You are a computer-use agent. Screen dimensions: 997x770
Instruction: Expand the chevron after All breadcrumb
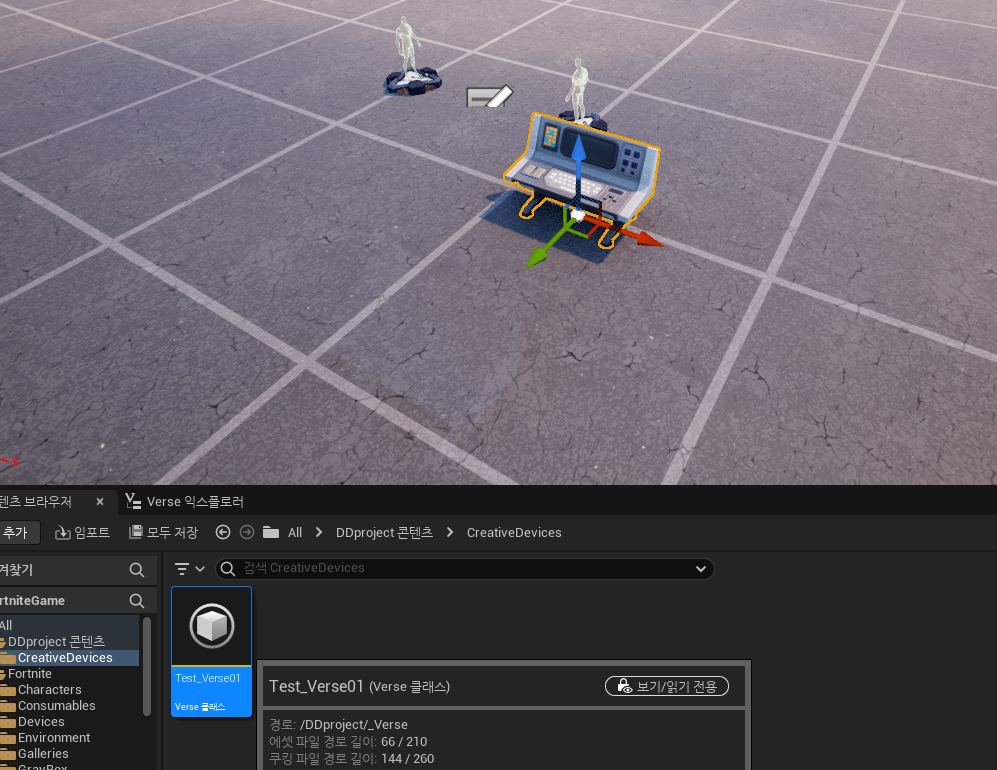click(x=319, y=532)
